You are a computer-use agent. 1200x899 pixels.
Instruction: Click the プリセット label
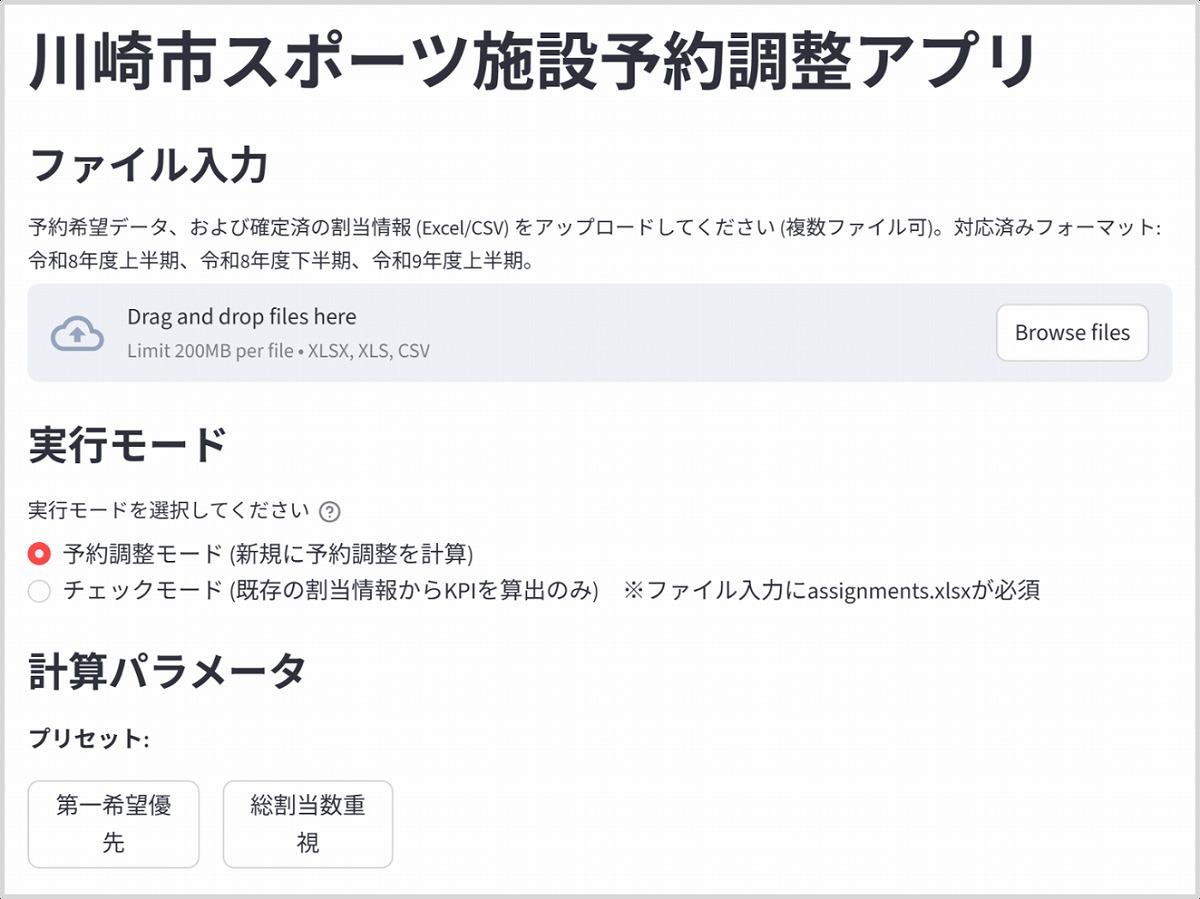point(88,739)
